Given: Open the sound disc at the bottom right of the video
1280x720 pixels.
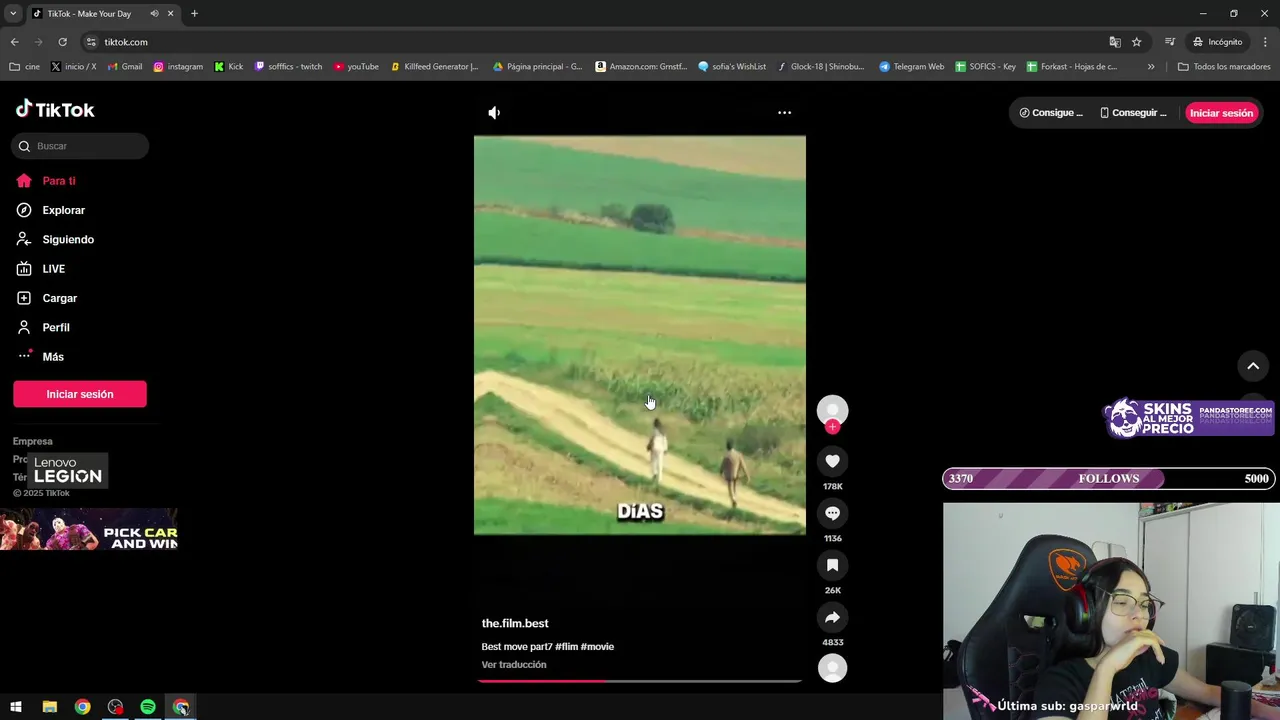Looking at the screenshot, I should (x=832, y=668).
